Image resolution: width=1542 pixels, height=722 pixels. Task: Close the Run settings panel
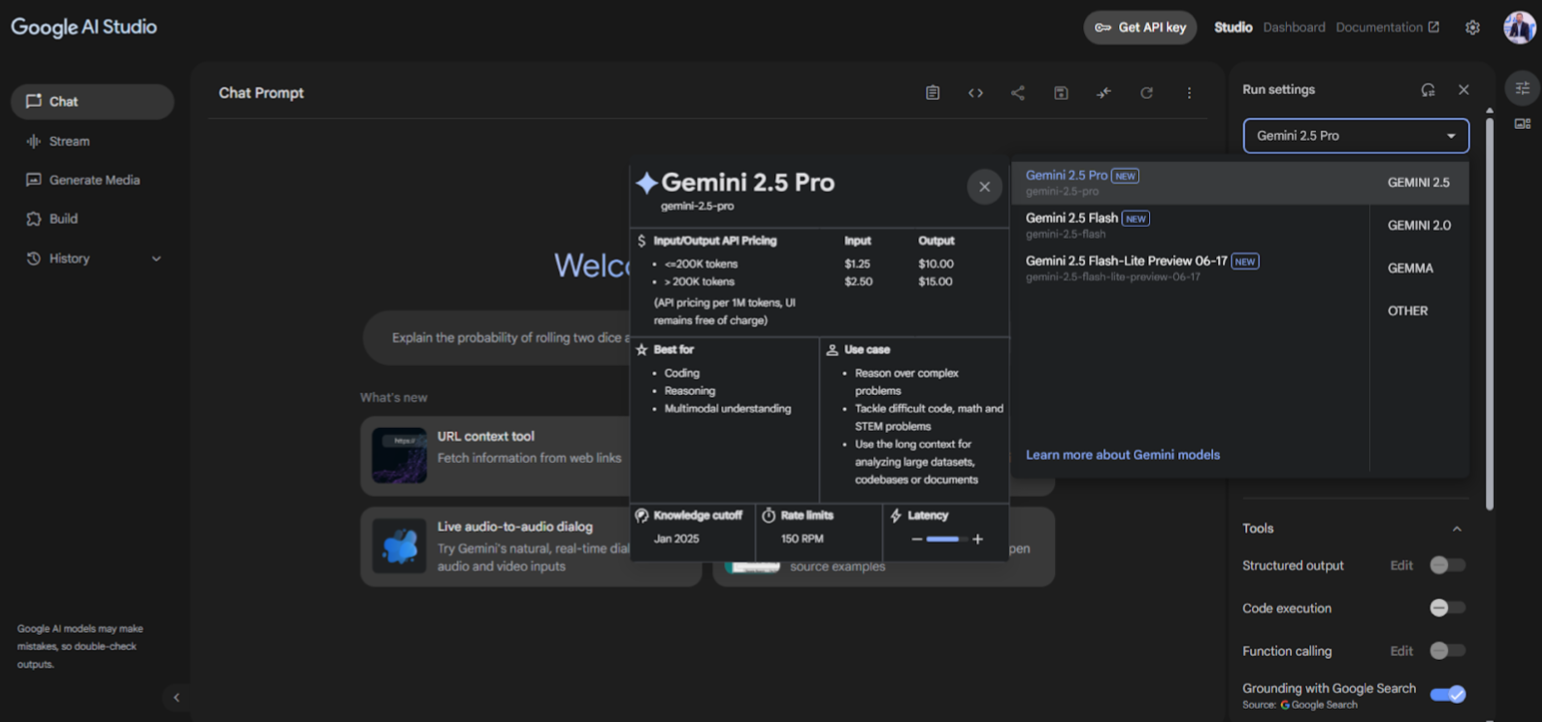pyautogui.click(x=1464, y=90)
